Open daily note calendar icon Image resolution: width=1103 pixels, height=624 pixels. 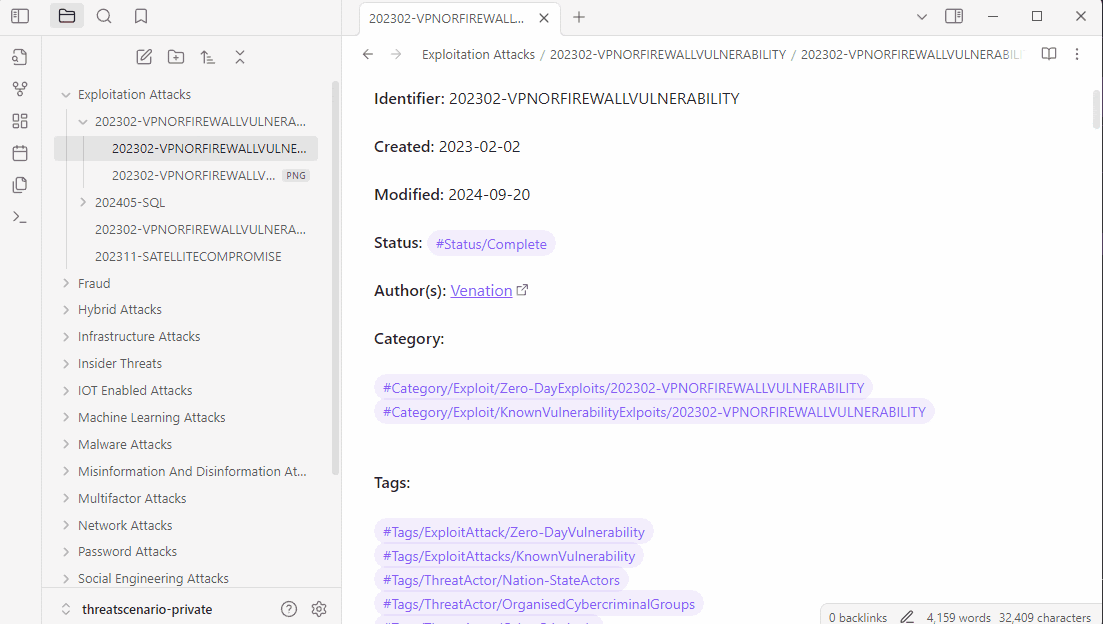[20, 153]
